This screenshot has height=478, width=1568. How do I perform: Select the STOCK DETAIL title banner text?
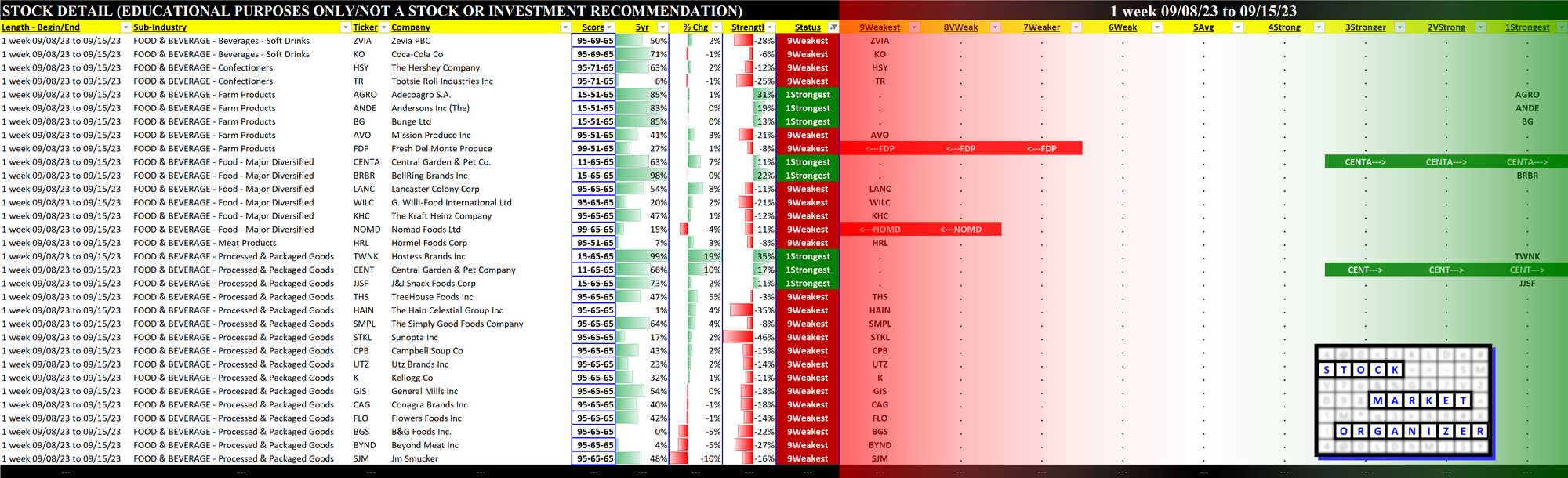pos(372,11)
